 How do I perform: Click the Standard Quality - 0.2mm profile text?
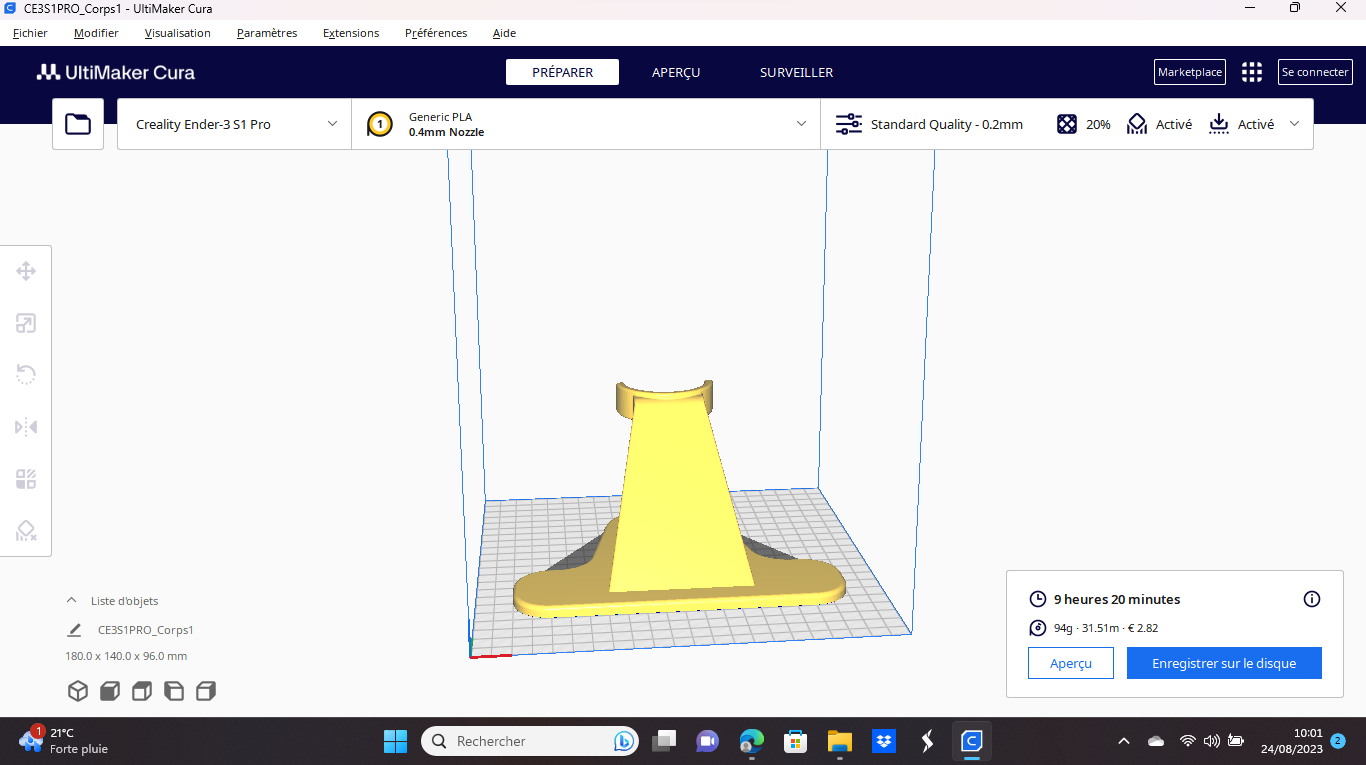pos(947,124)
